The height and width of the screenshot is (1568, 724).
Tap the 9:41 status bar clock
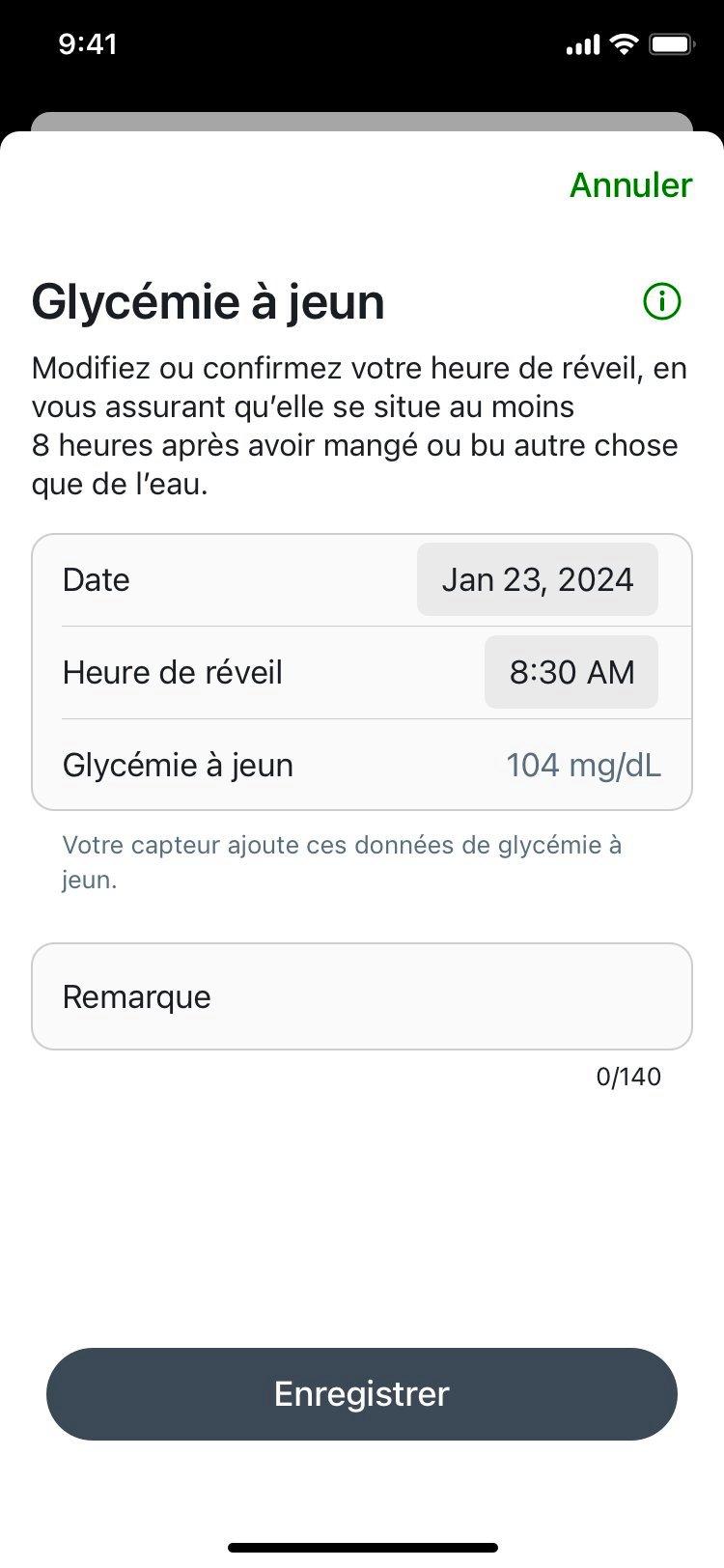88,44
